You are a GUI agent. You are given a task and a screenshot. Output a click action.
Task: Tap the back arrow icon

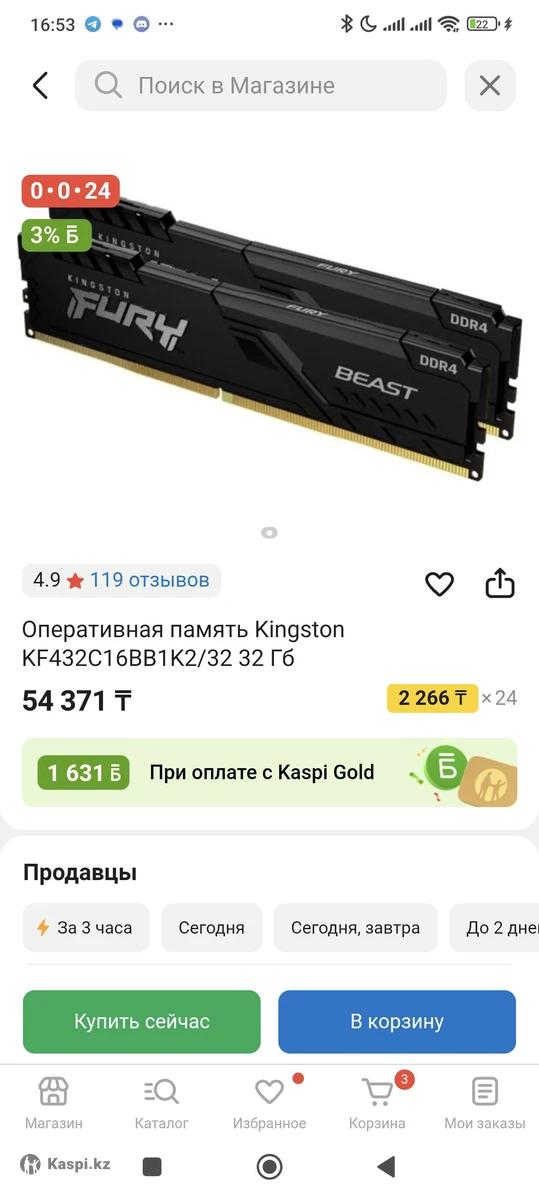[40, 86]
